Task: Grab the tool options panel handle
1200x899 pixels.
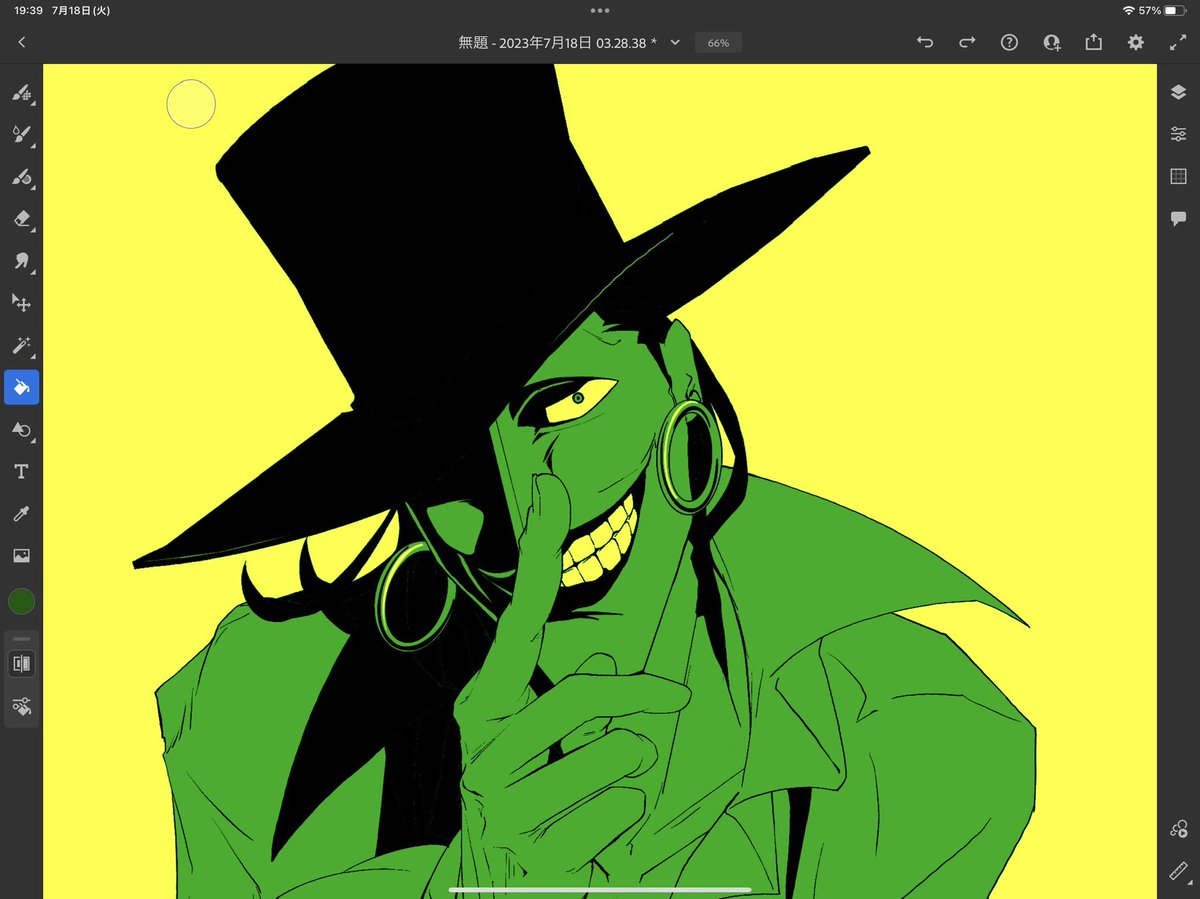Action: point(21,638)
